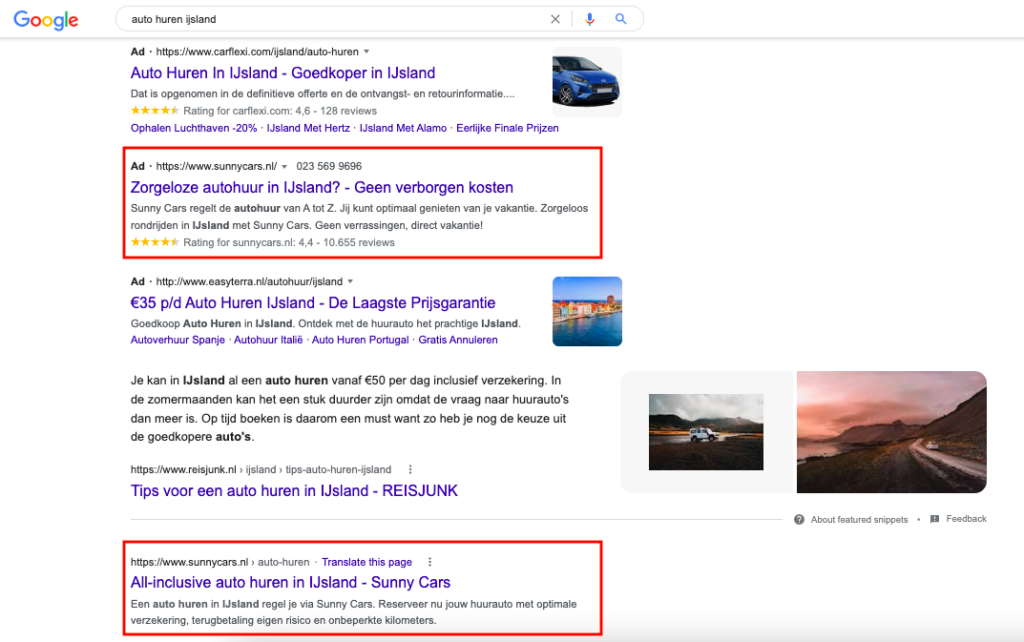This screenshot has height=642, width=1024.
Task: Click the 'Autoverhuur Spanje' sitelink
Action: point(178,340)
